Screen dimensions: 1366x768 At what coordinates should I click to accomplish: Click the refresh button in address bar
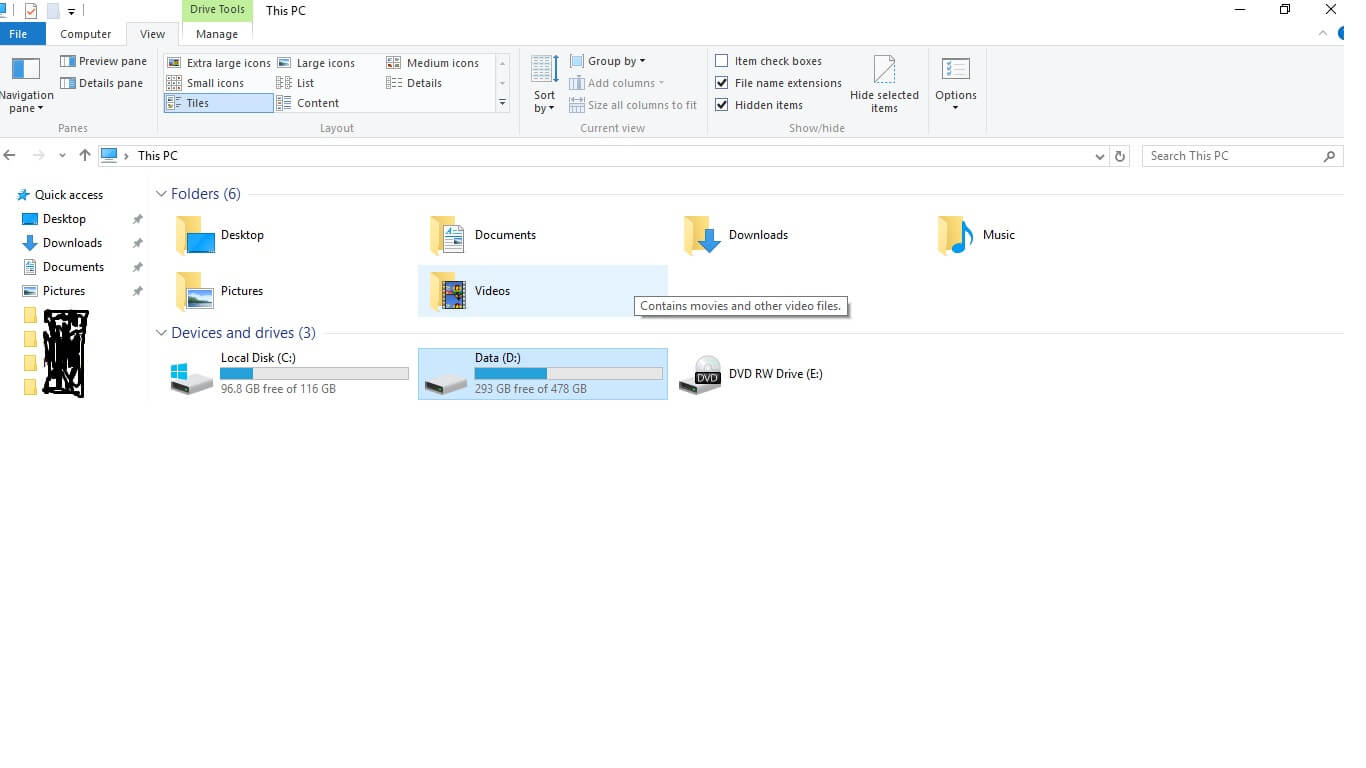1121,156
